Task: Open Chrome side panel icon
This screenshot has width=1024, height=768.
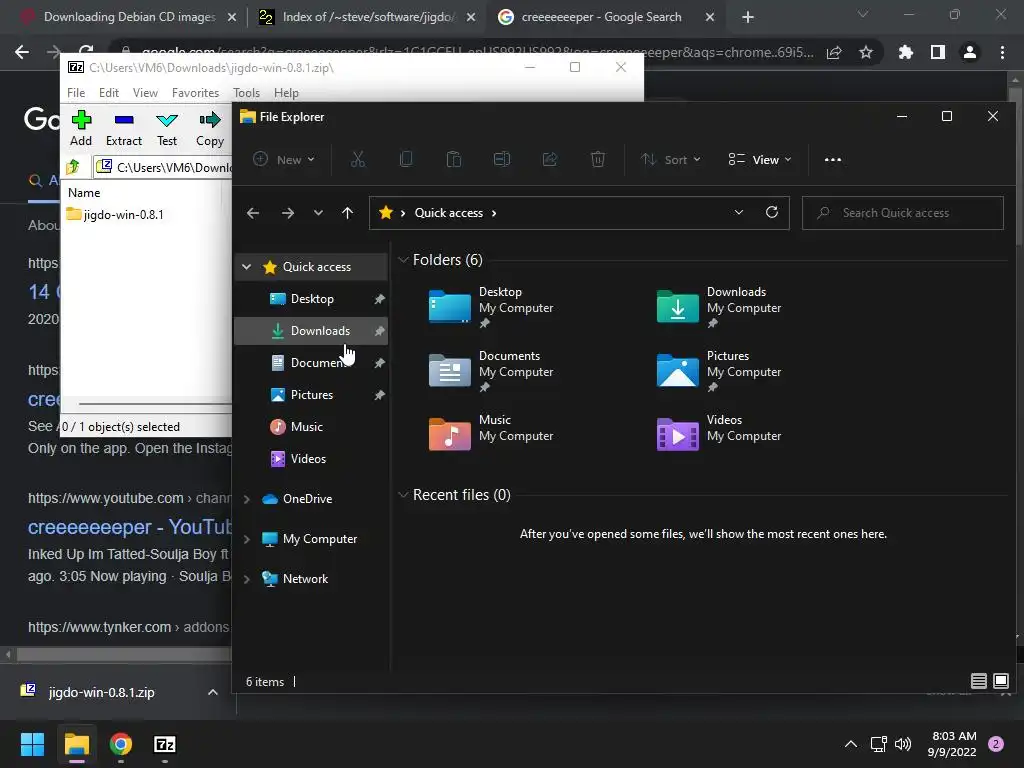Action: 938,52
